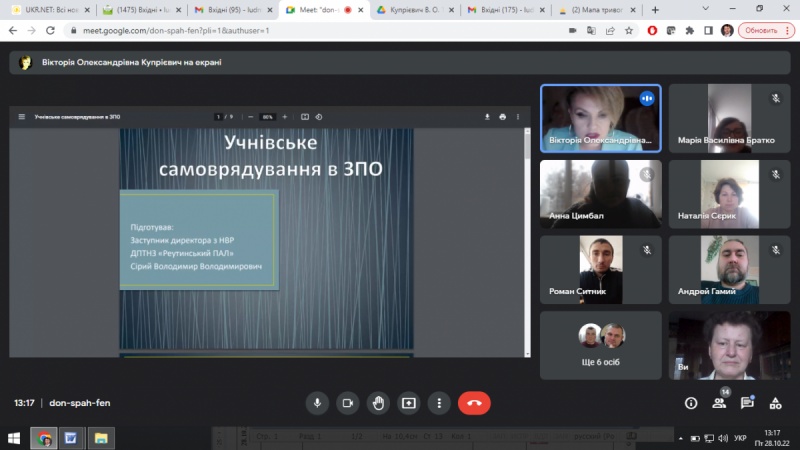
Task: Click the Обновить update button
Action: click(x=766, y=31)
